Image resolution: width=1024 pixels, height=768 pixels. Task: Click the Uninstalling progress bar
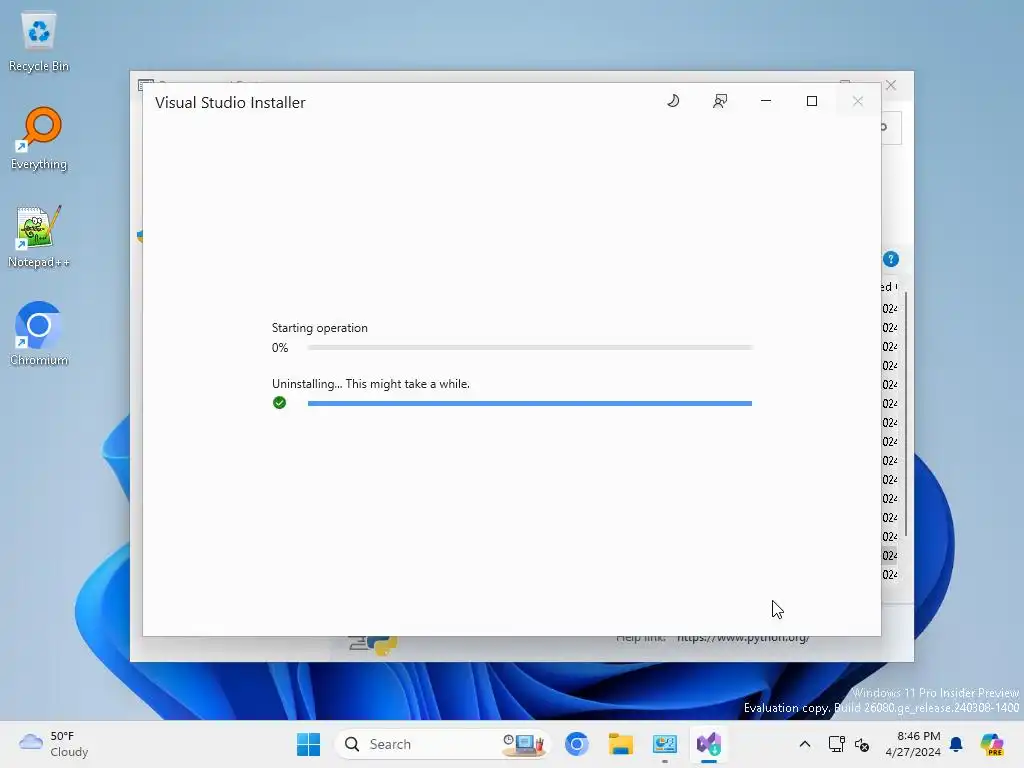(530, 404)
